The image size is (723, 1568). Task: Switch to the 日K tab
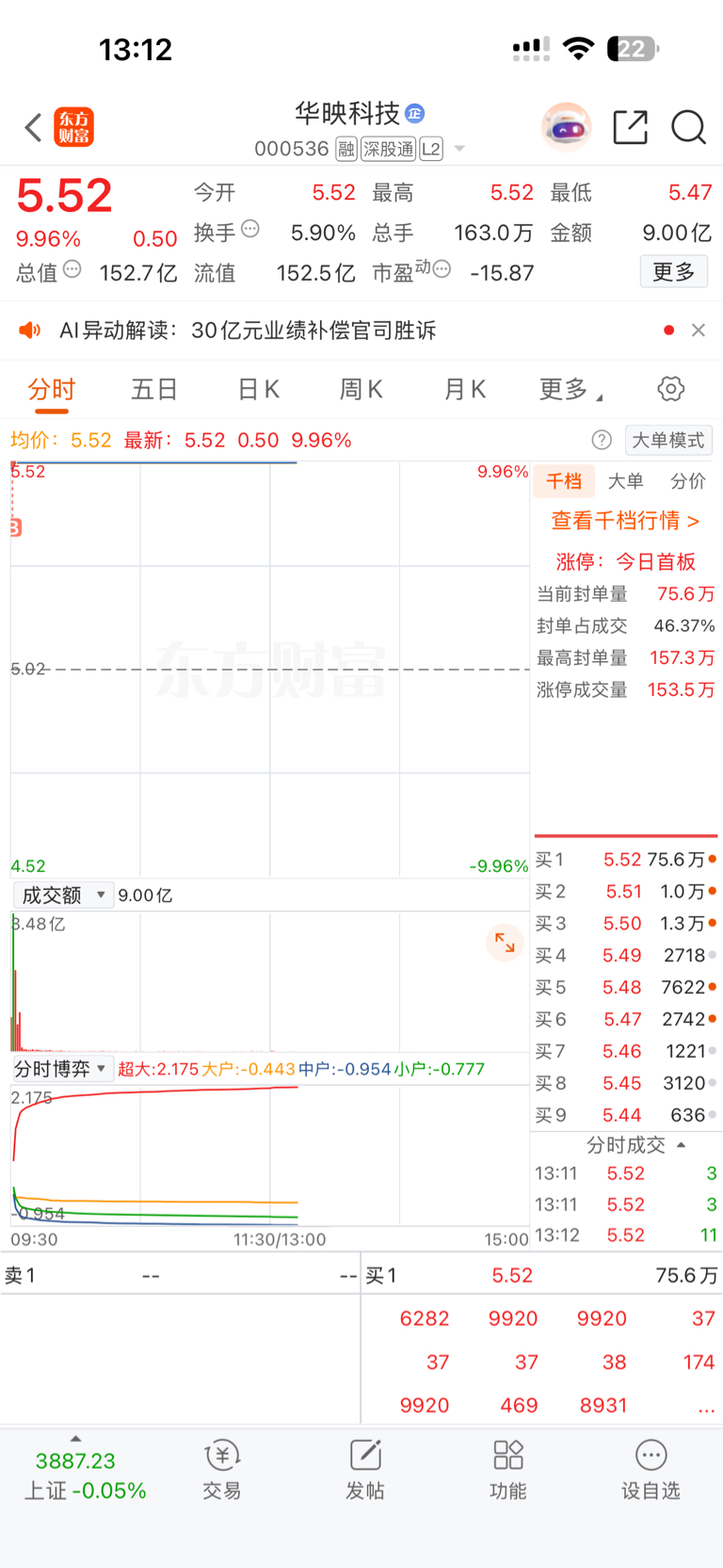(258, 390)
